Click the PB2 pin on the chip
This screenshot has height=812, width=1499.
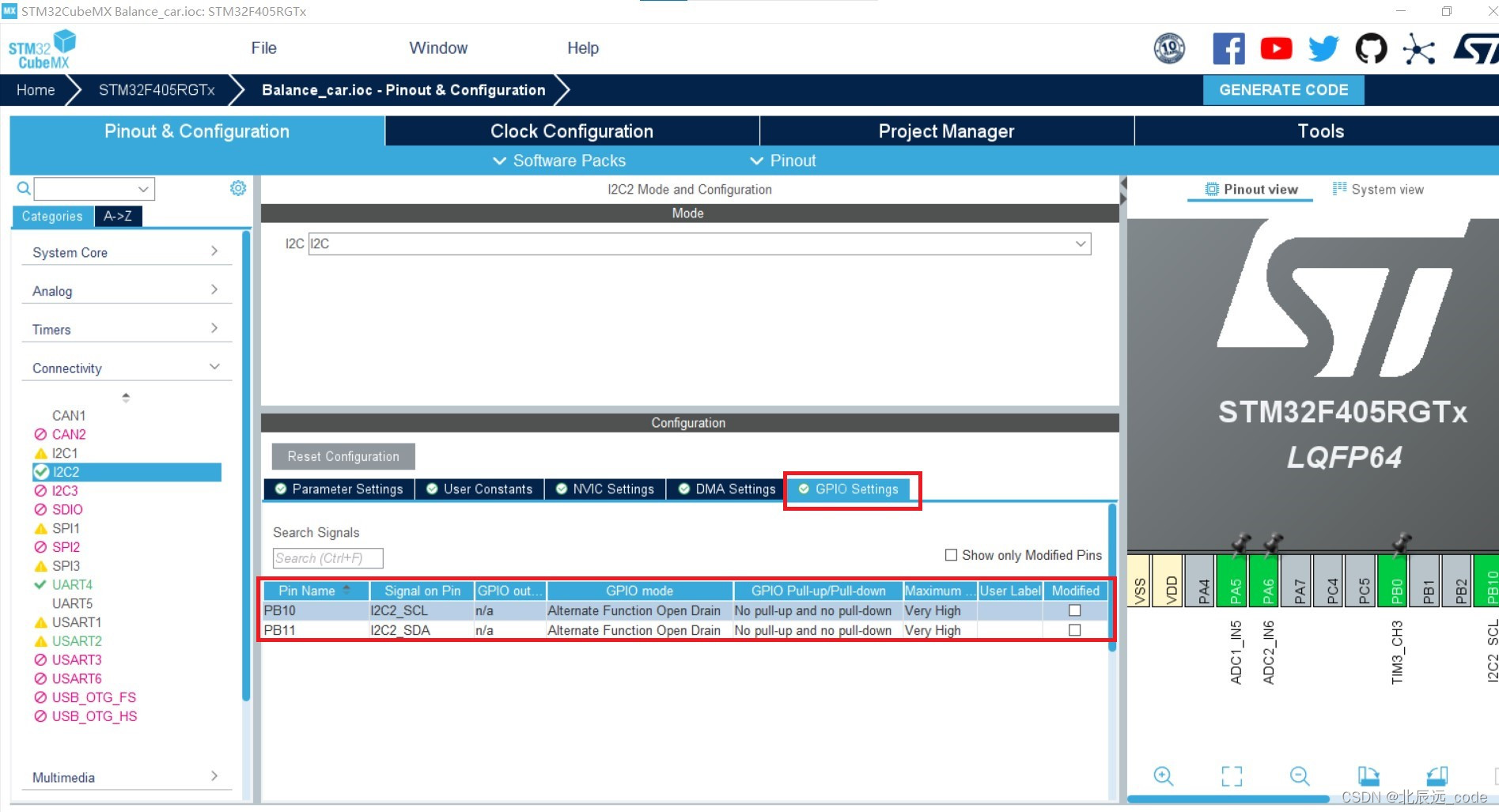click(x=1458, y=580)
